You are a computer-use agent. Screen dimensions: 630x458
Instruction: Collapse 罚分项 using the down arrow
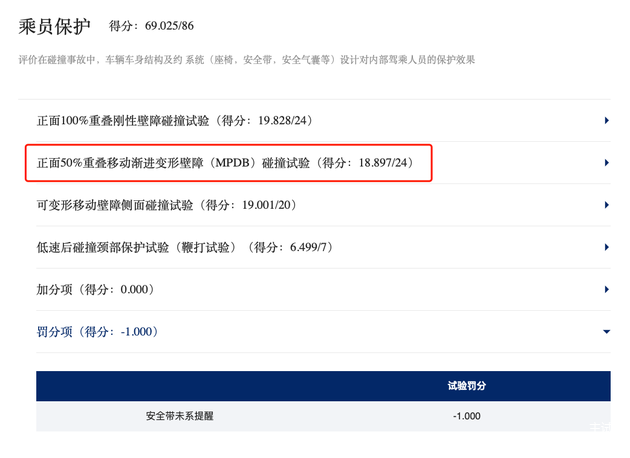point(607,332)
